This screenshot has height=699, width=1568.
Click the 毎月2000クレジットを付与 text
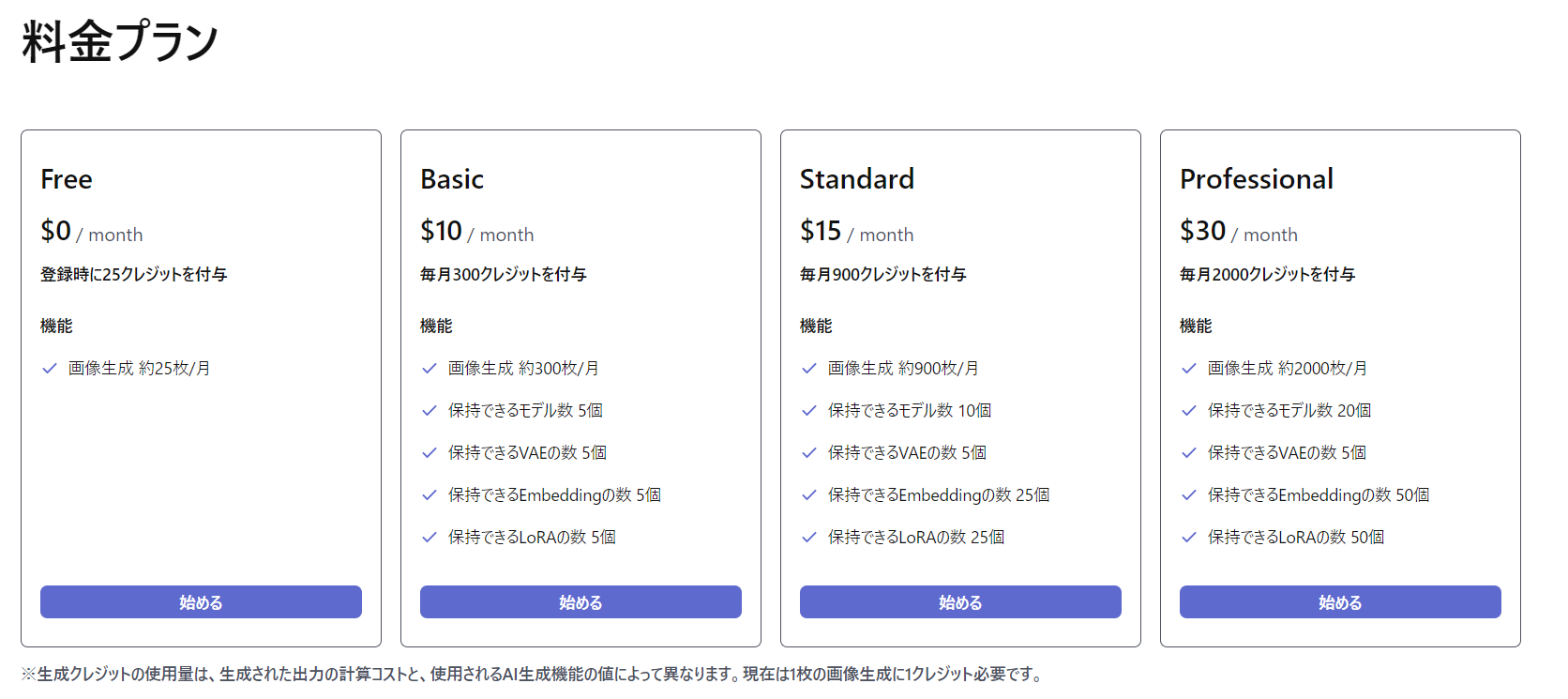click(x=1267, y=275)
